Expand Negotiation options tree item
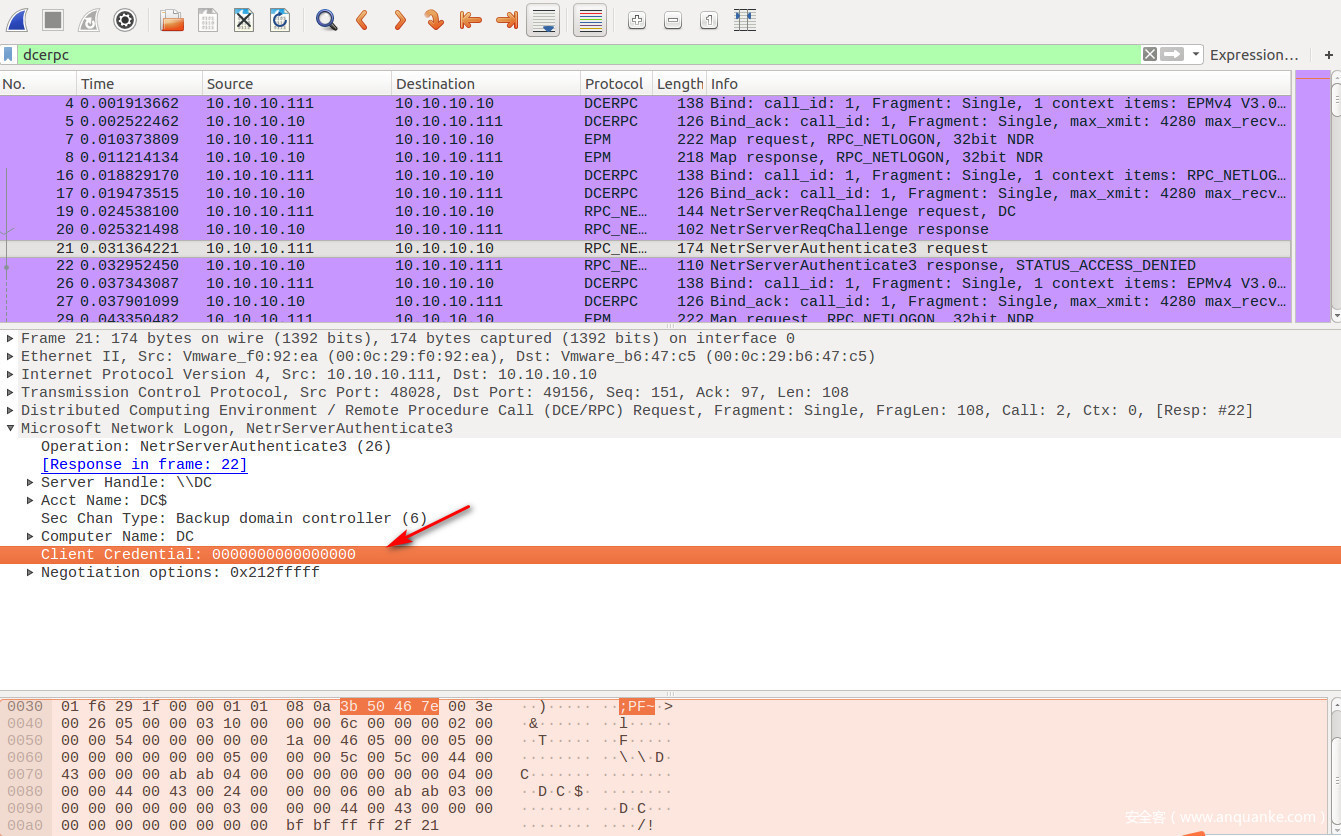This screenshot has height=836, width=1341. pos(31,573)
